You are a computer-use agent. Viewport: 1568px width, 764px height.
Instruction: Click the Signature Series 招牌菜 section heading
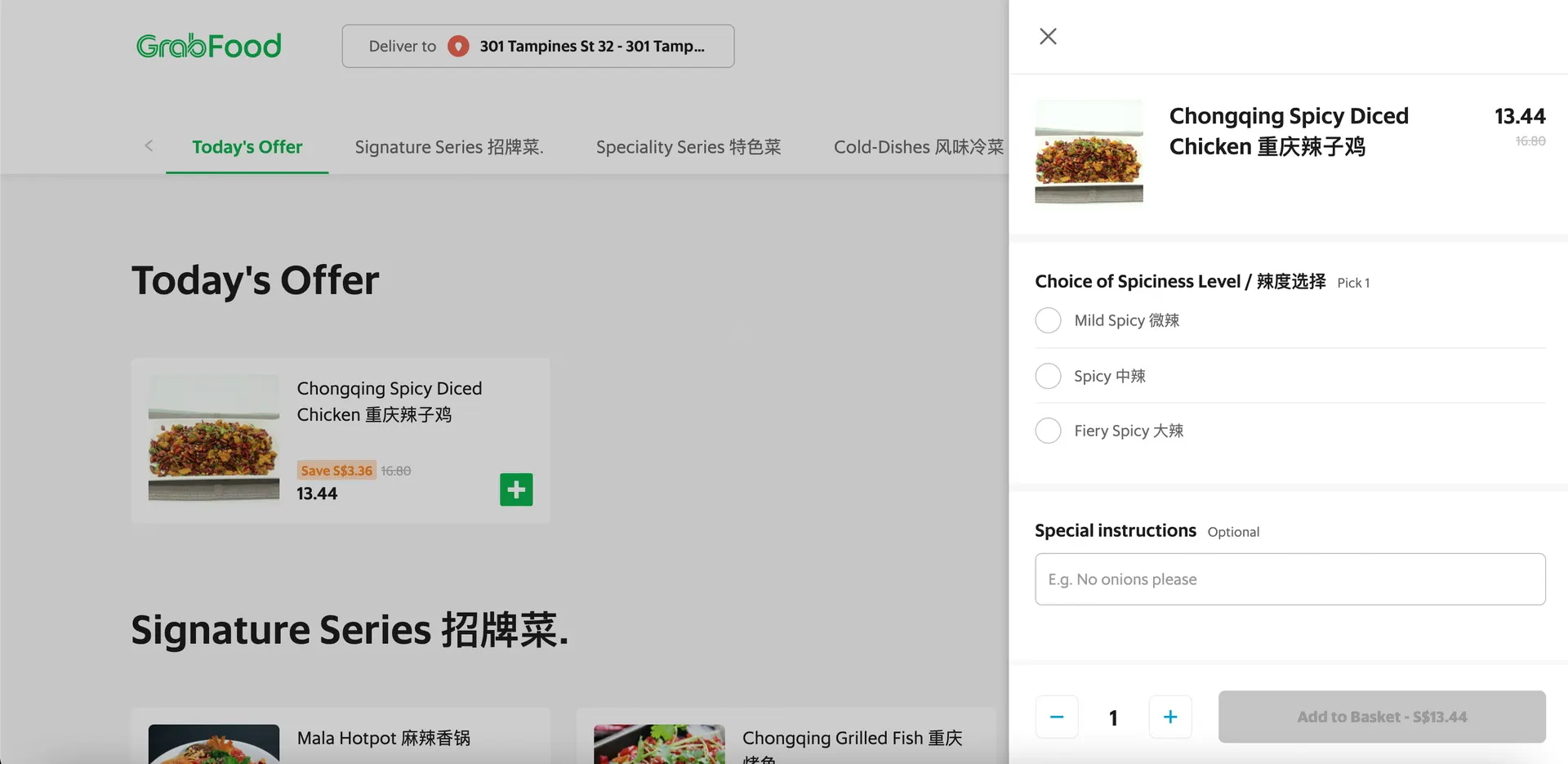point(350,630)
